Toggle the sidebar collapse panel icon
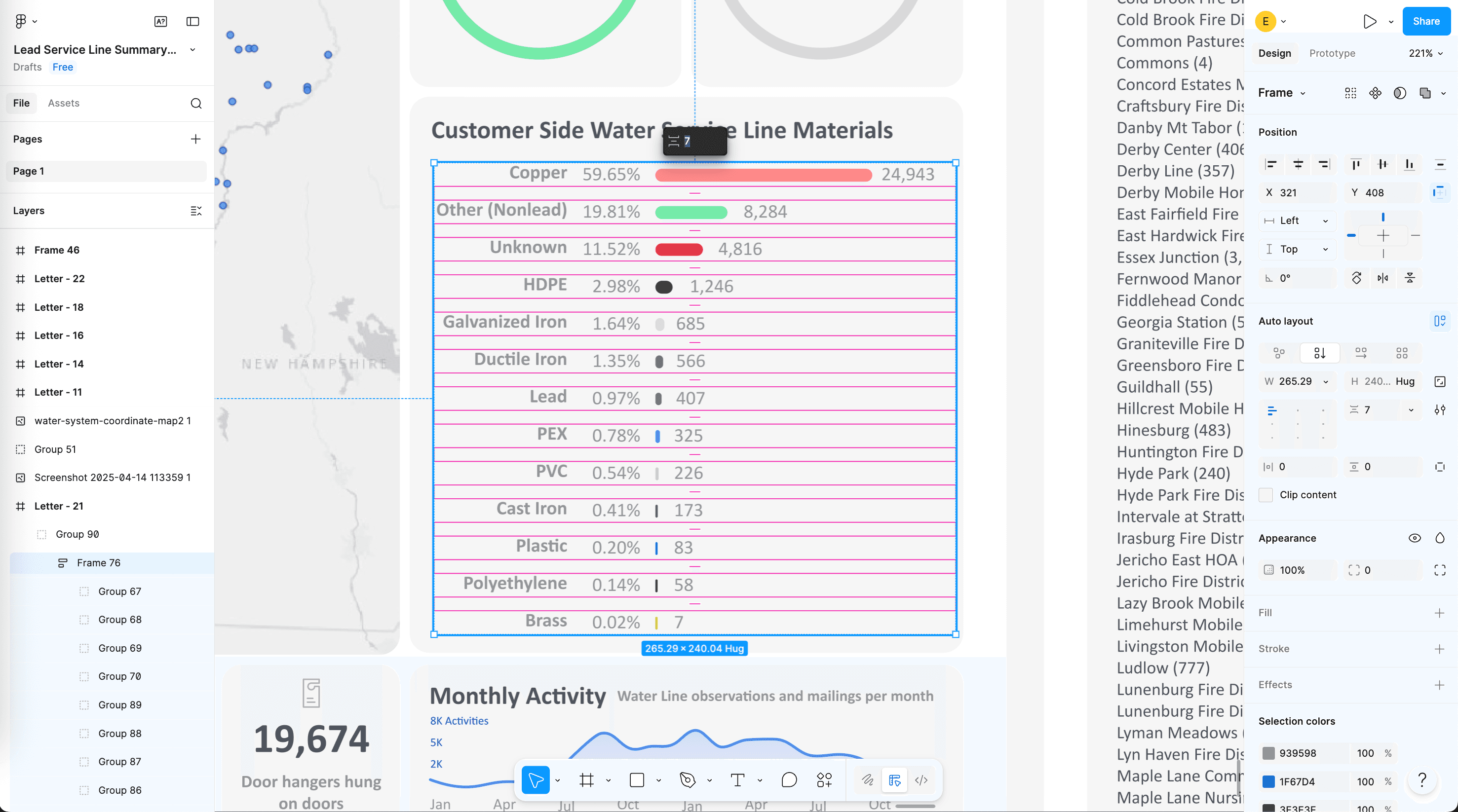The width and height of the screenshot is (1458, 812). tap(192, 22)
